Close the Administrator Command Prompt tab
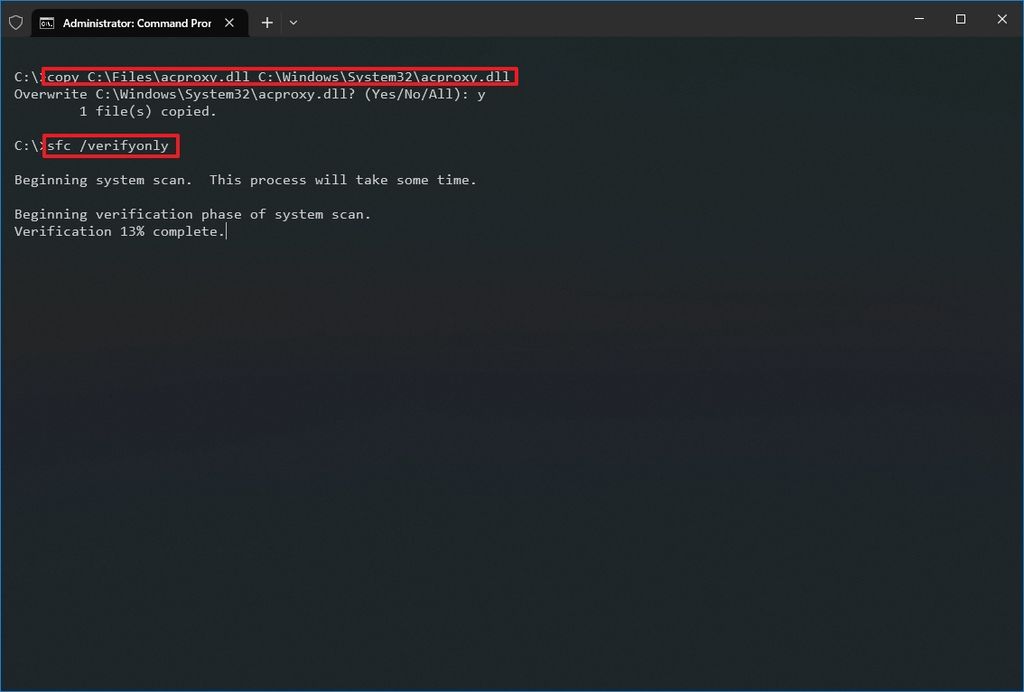 (229, 22)
